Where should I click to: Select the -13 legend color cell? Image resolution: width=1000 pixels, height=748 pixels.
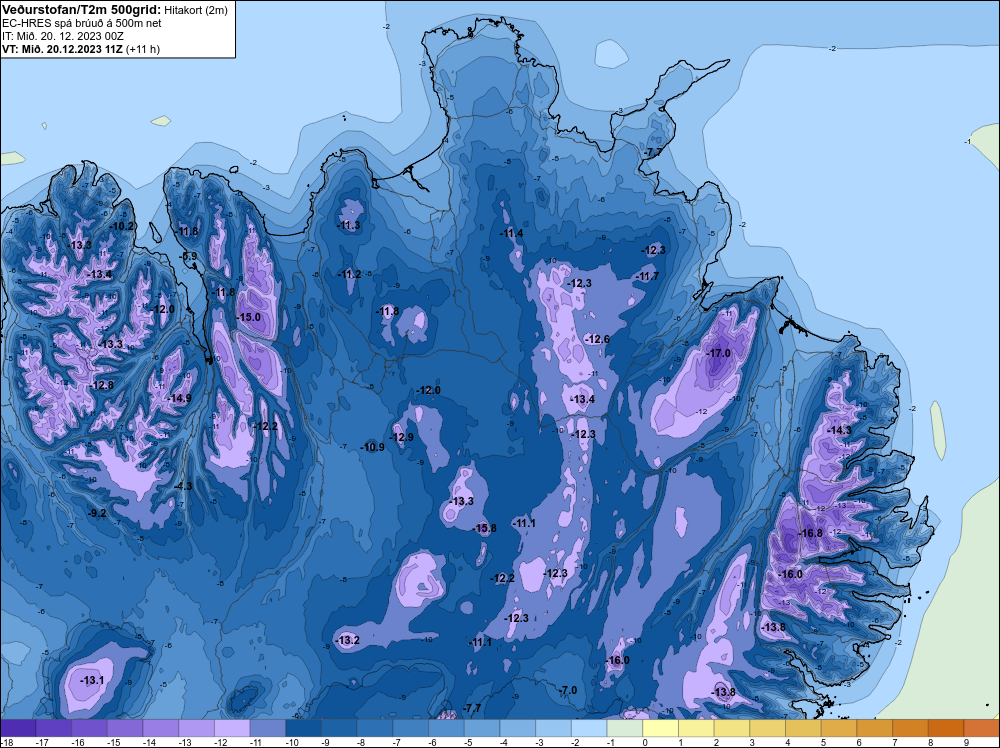point(196,728)
